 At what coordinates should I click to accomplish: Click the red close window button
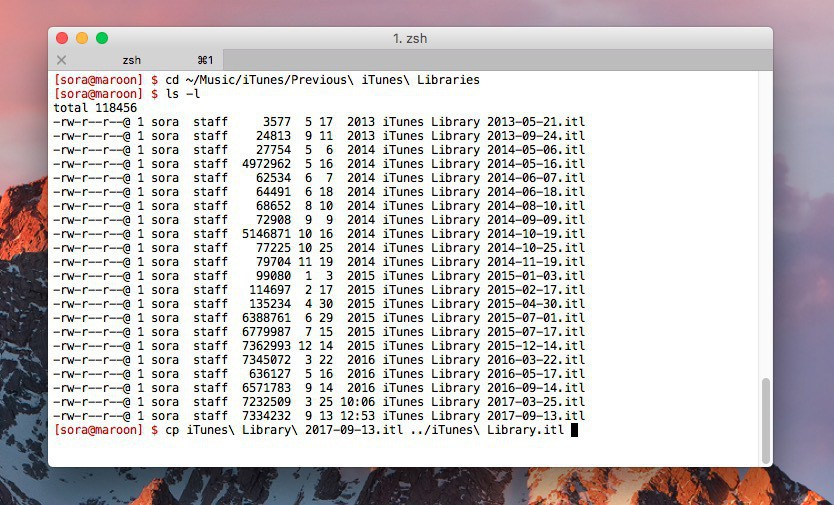[62, 38]
